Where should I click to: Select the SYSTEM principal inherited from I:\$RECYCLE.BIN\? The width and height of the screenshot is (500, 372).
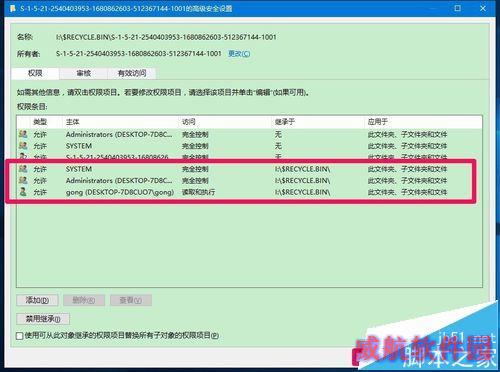pos(79,169)
